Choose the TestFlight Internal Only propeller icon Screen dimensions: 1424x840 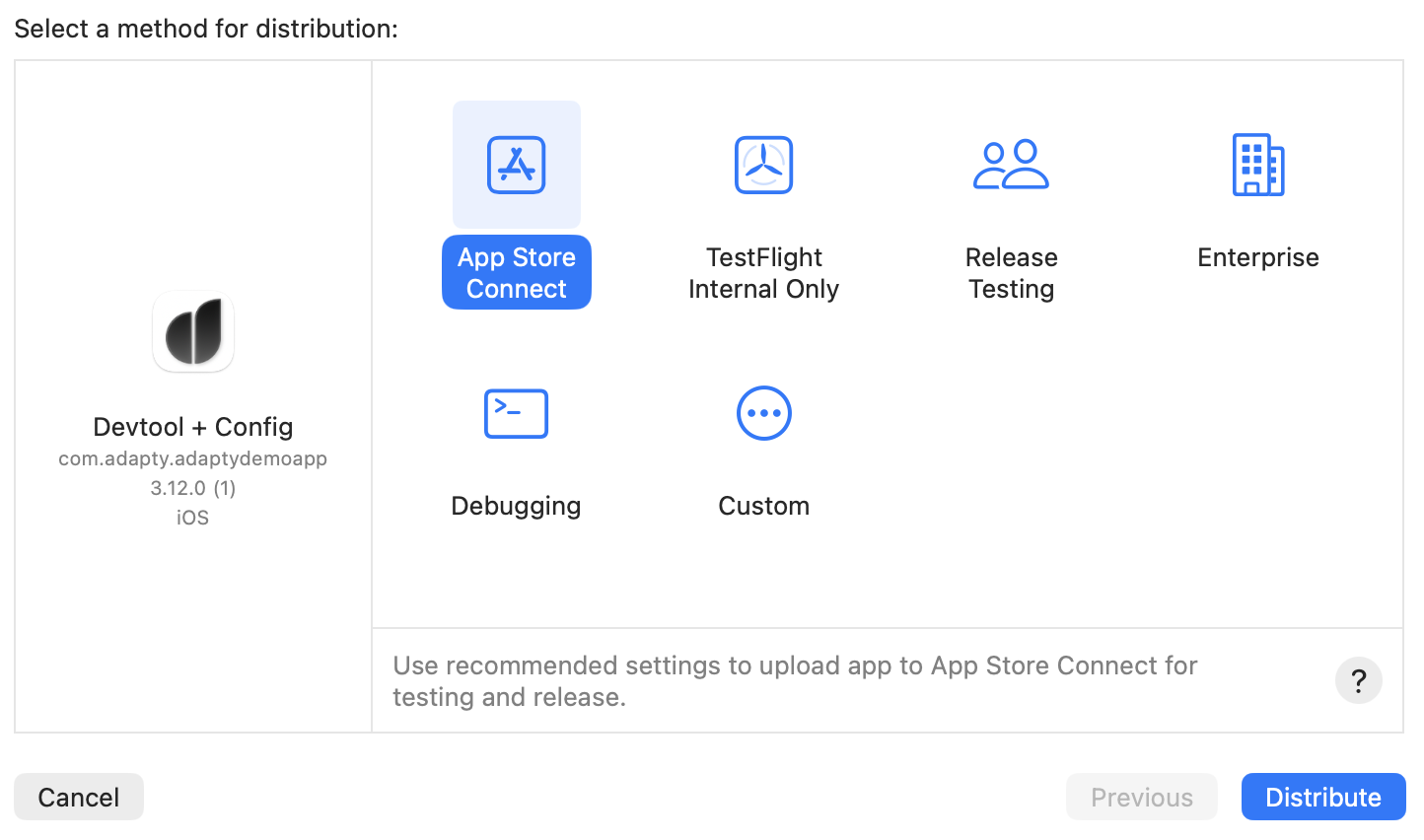pyautogui.click(x=763, y=165)
